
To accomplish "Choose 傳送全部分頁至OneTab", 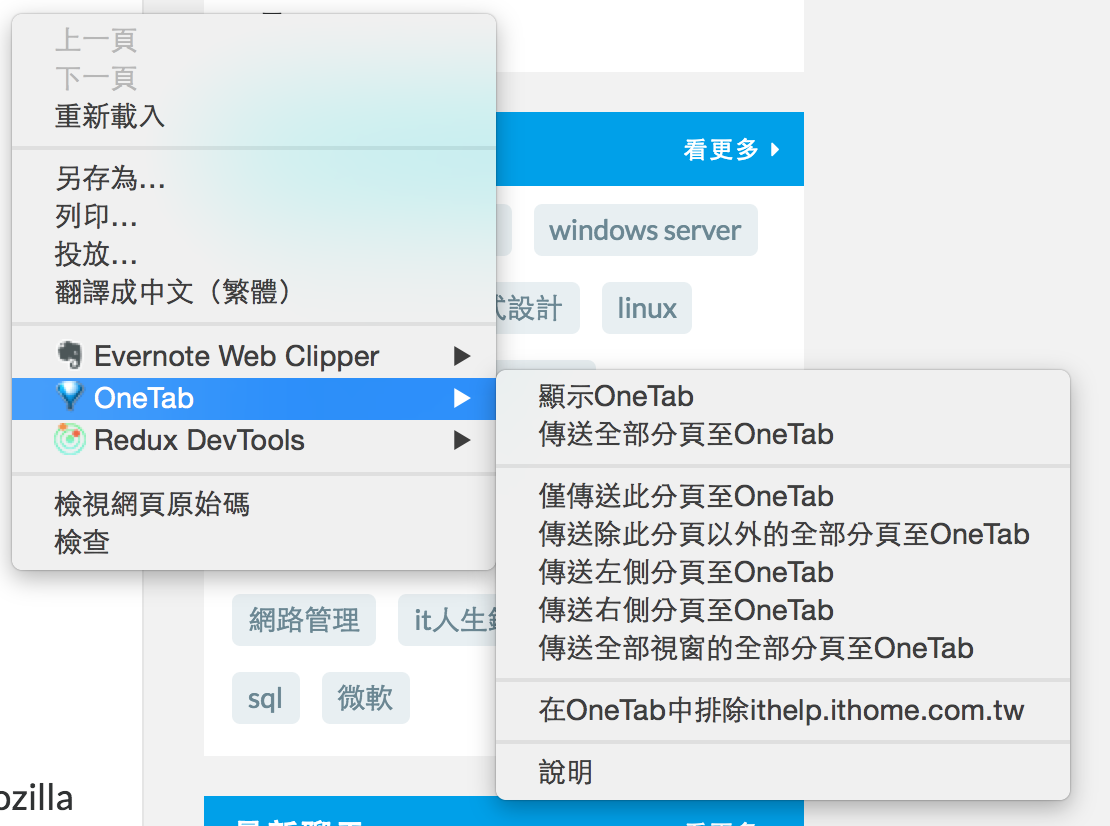I will tap(783, 434).
